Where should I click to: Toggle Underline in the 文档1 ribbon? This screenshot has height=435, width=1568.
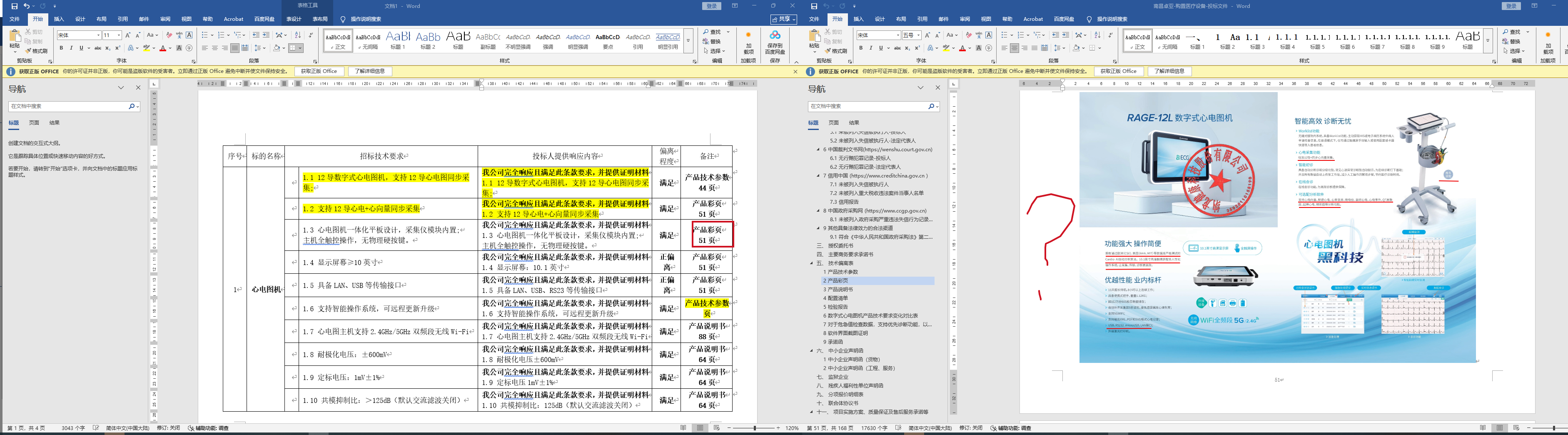pos(80,48)
